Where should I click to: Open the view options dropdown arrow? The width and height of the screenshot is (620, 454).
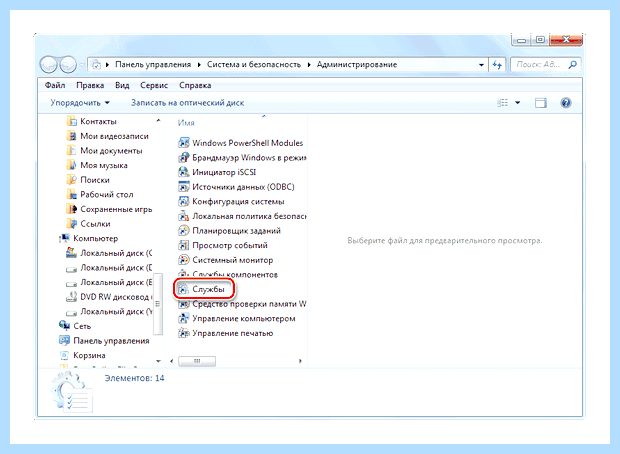[x=518, y=103]
